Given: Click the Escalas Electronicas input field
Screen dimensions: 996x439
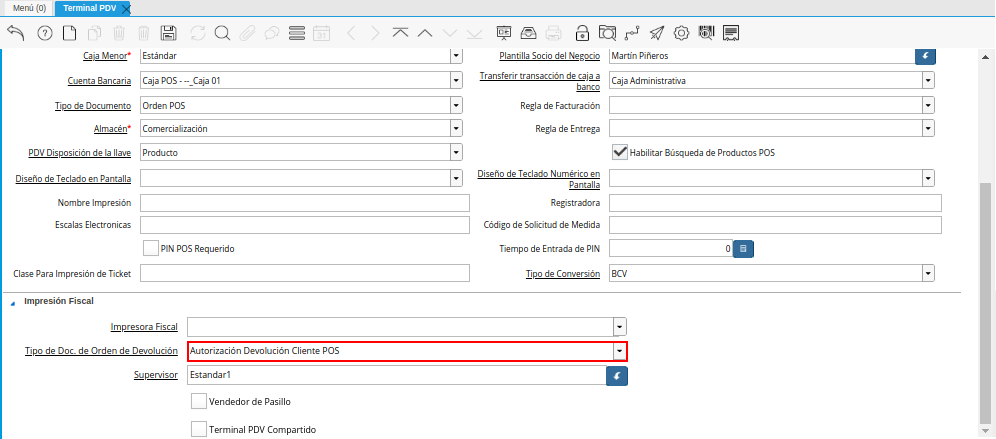Looking at the screenshot, I should pos(305,225).
